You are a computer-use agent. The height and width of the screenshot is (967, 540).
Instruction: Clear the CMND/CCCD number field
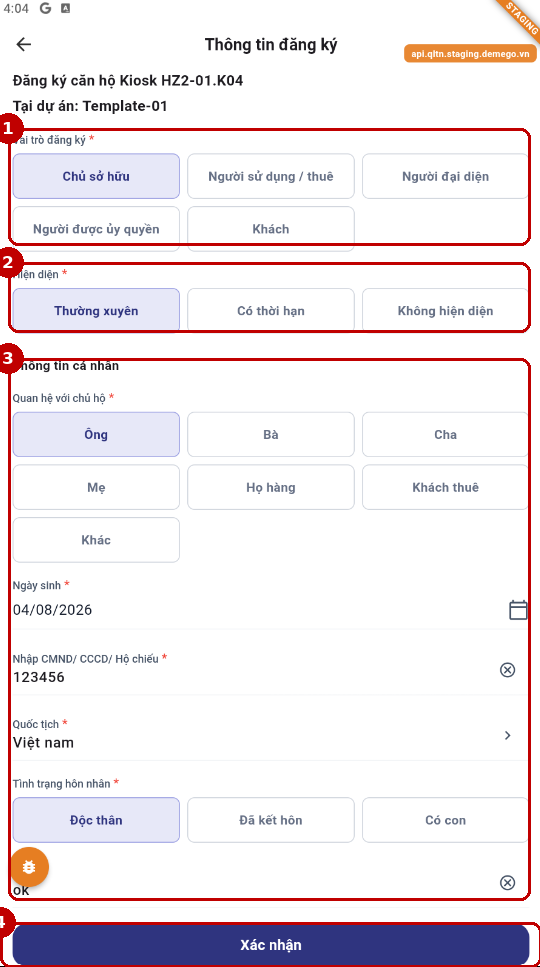point(507,670)
